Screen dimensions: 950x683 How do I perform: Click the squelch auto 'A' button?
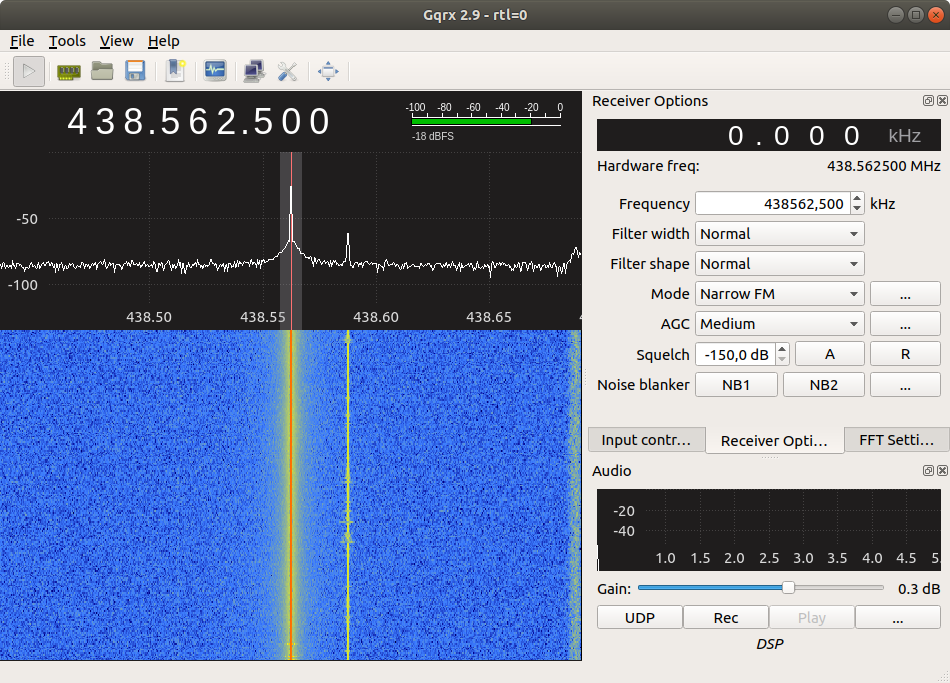829,355
